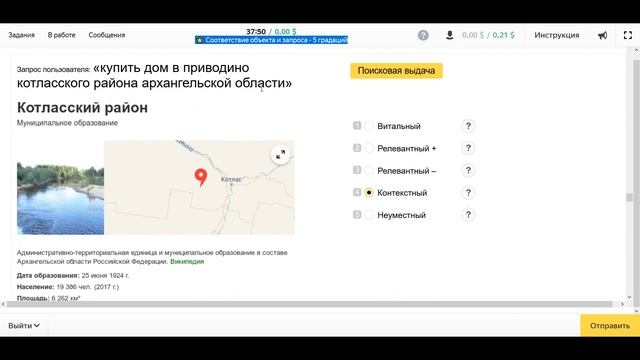Select the Неуместный radio option
Screen dimensions: 640x360
tap(369, 215)
